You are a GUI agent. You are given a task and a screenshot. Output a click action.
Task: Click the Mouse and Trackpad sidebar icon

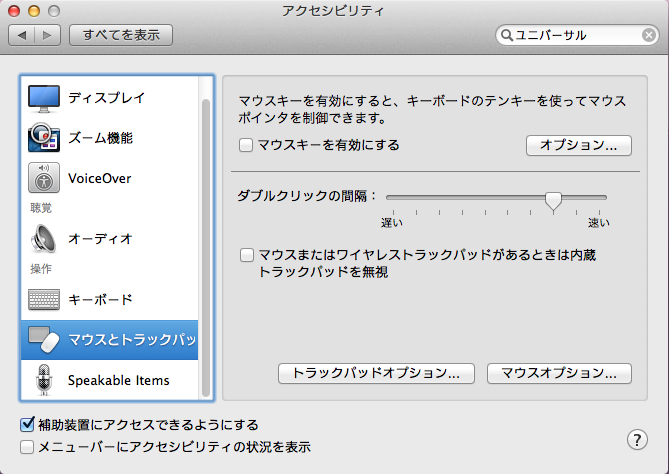44,340
